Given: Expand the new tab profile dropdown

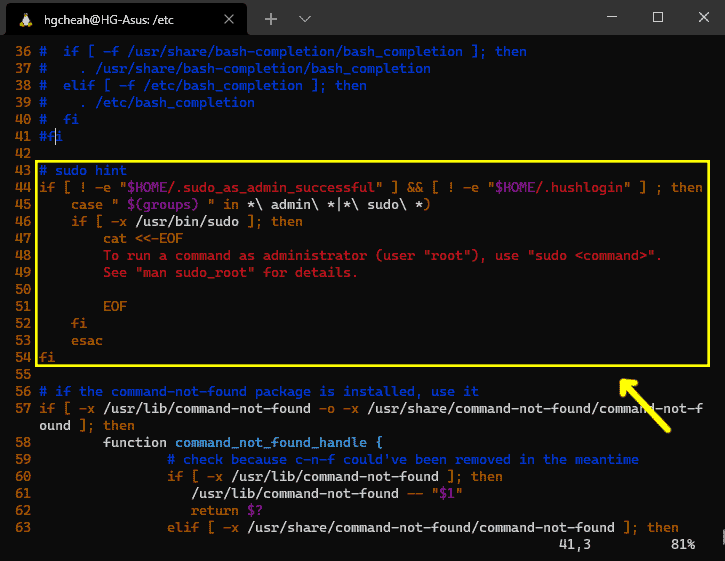Looking at the screenshot, I should (305, 19).
